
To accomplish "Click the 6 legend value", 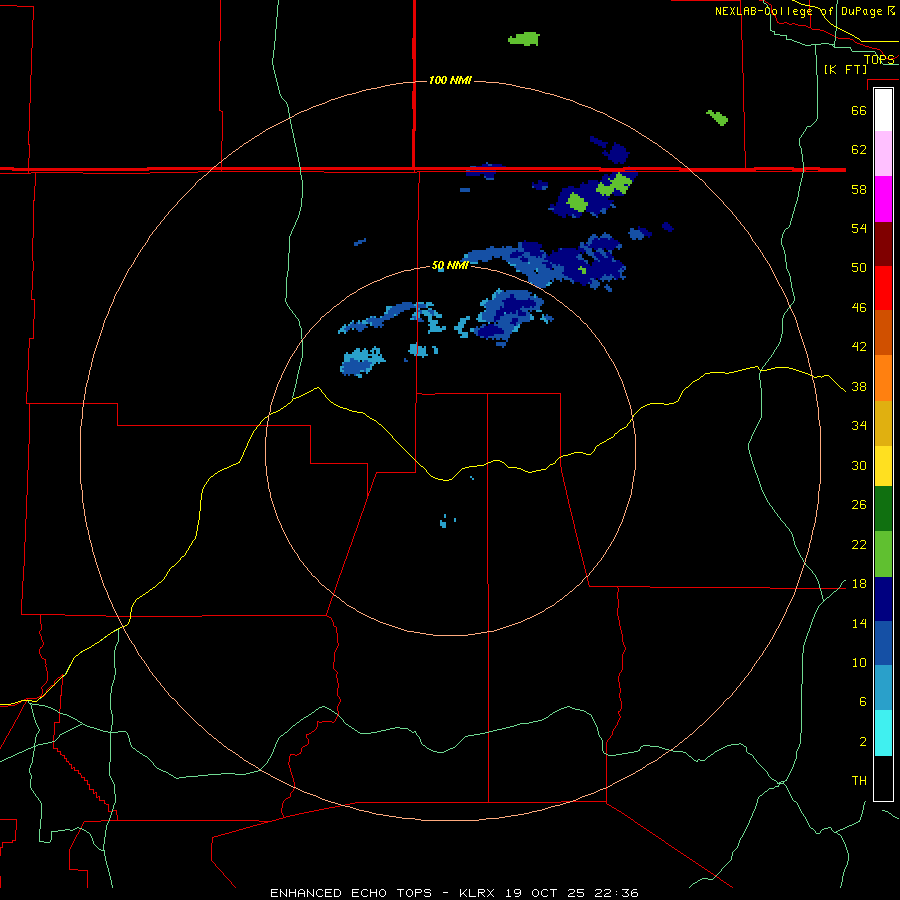I will 863,701.
